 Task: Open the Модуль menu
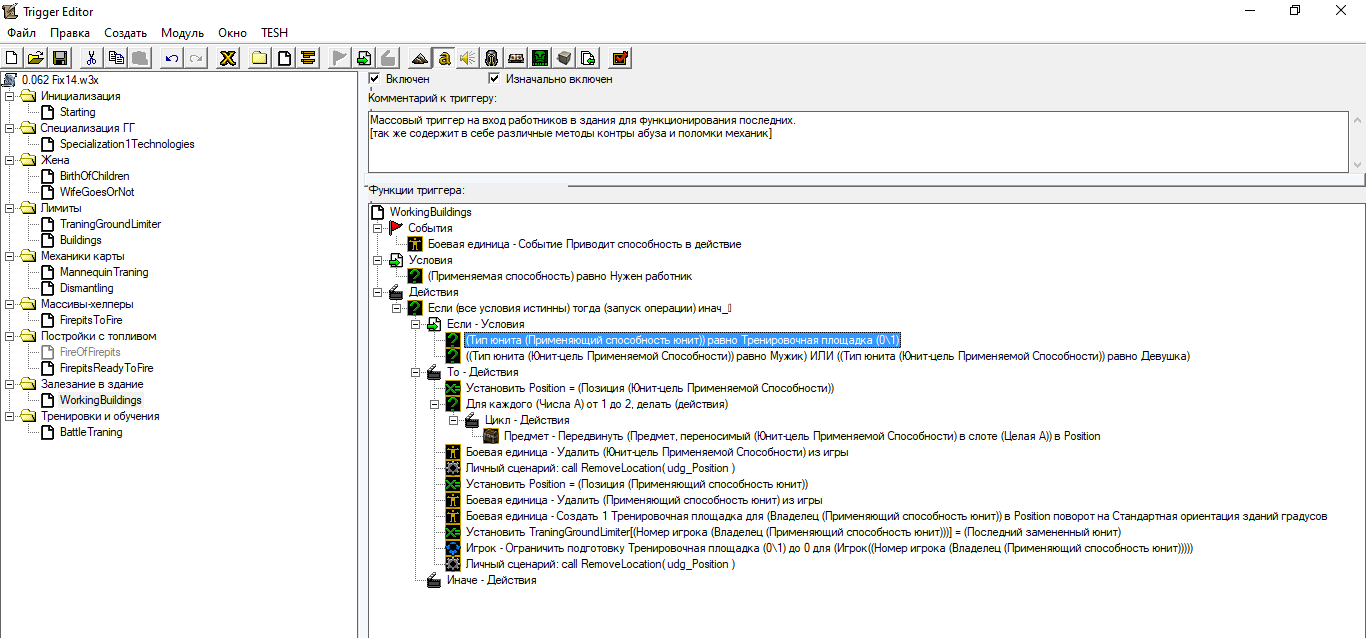182,33
